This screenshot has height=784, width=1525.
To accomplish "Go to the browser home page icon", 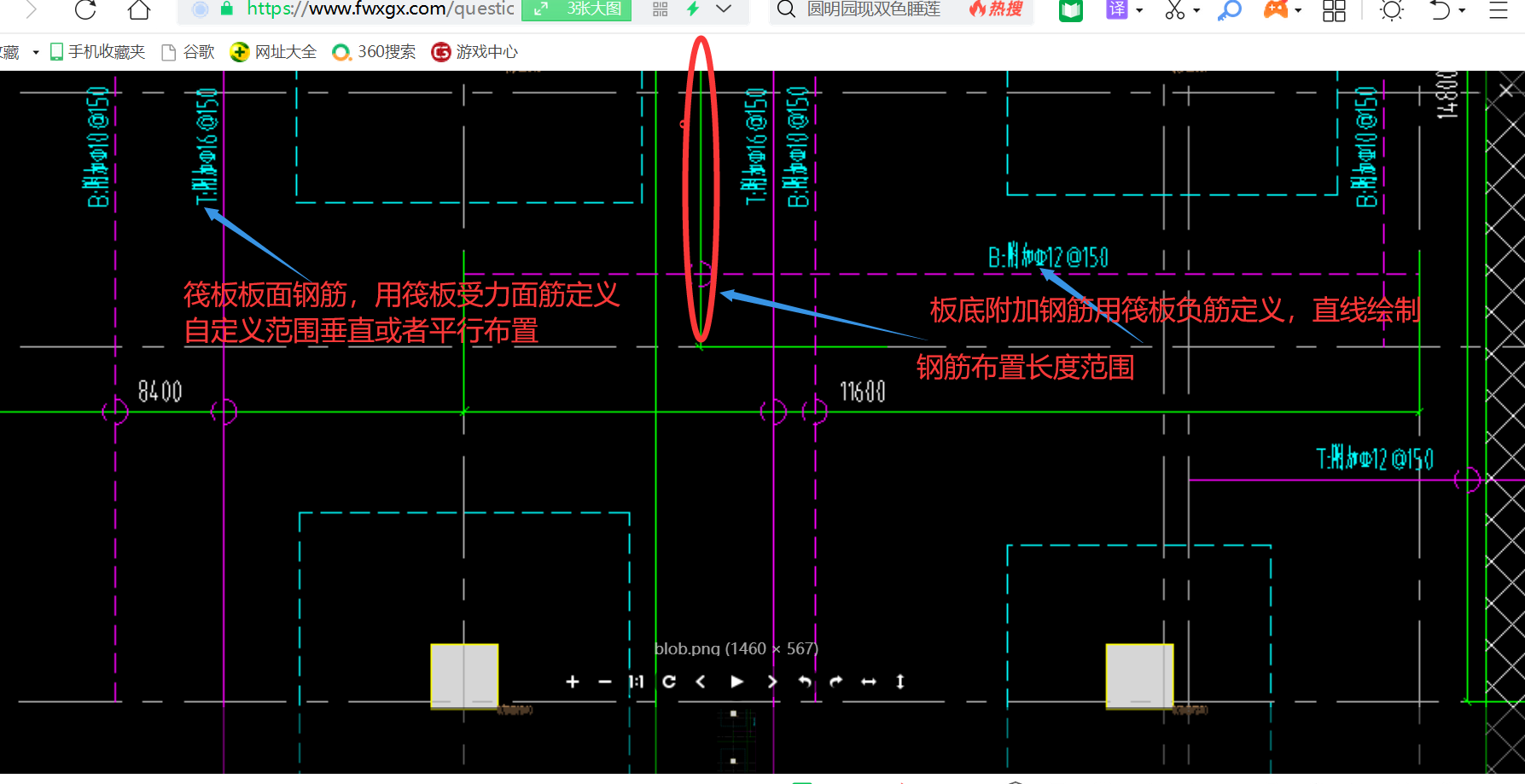I will click(x=139, y=9).
